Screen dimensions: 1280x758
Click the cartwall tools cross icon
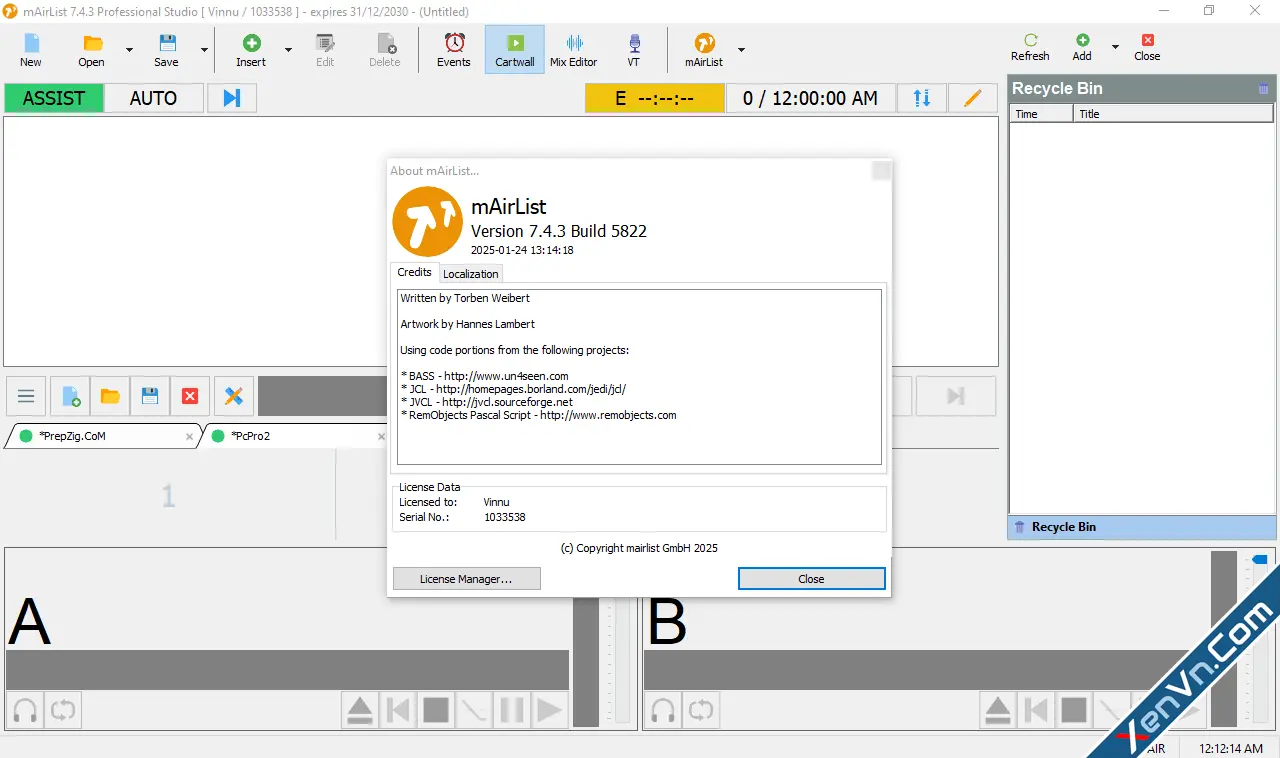click(x=234, y=397)
